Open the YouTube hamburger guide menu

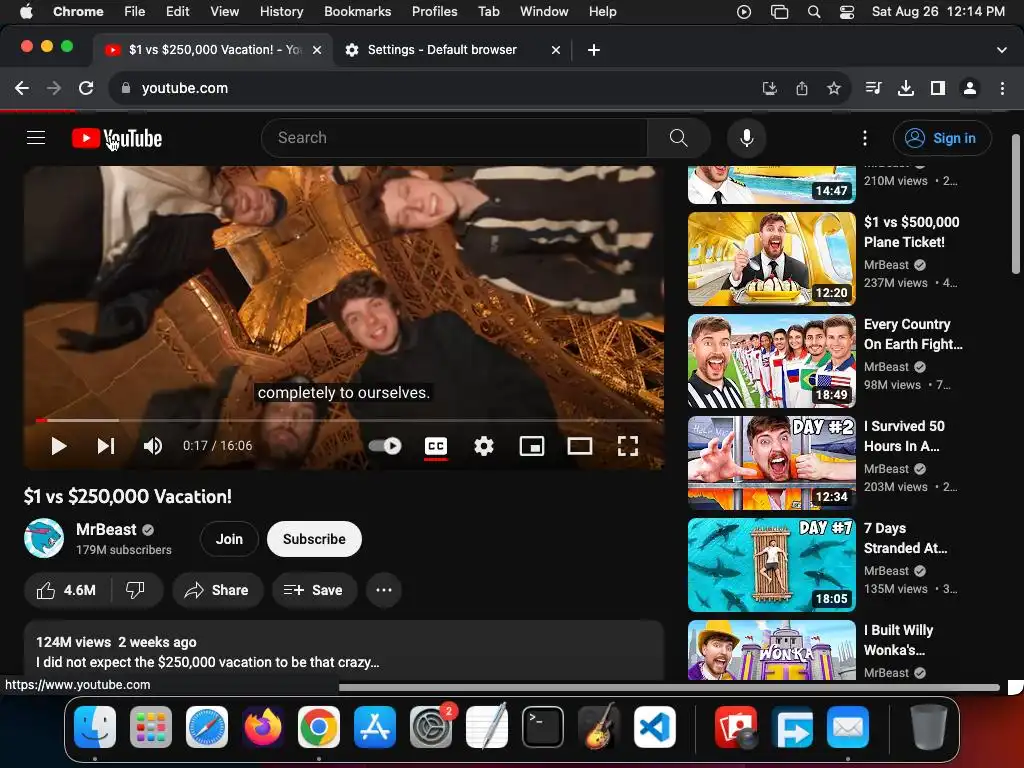pos(36,138)
